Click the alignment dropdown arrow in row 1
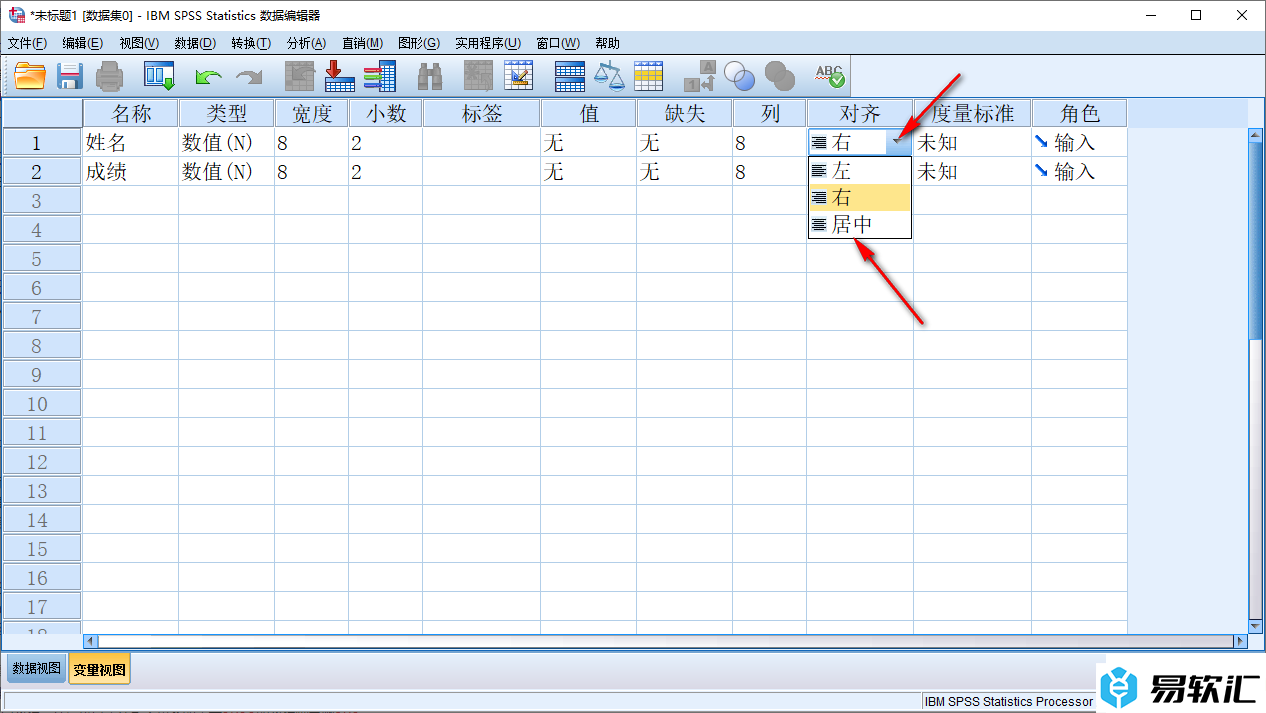The image size is (1266, 713). pos(898,143)
